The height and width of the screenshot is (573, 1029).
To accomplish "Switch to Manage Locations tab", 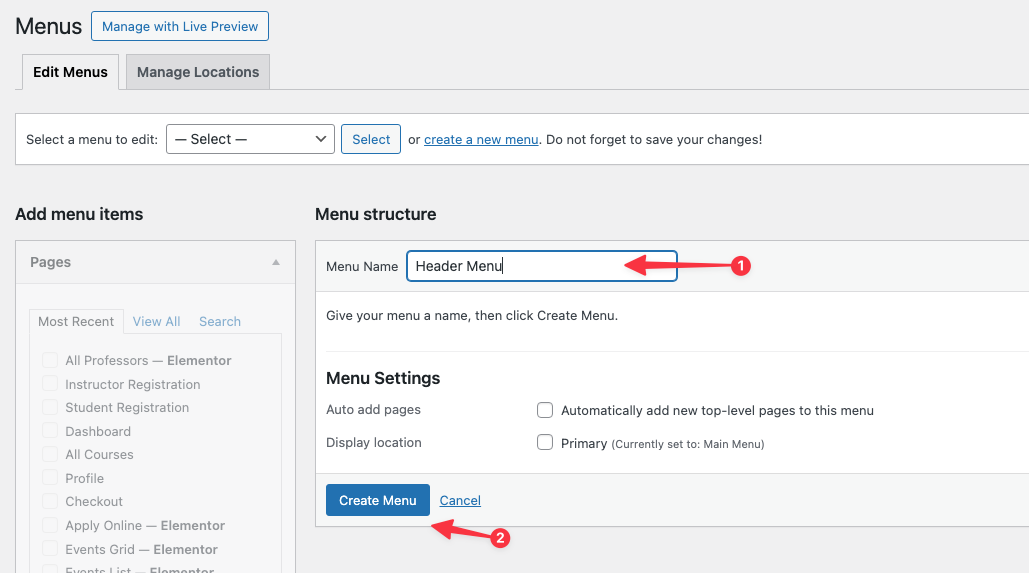I will click(198, 72).
